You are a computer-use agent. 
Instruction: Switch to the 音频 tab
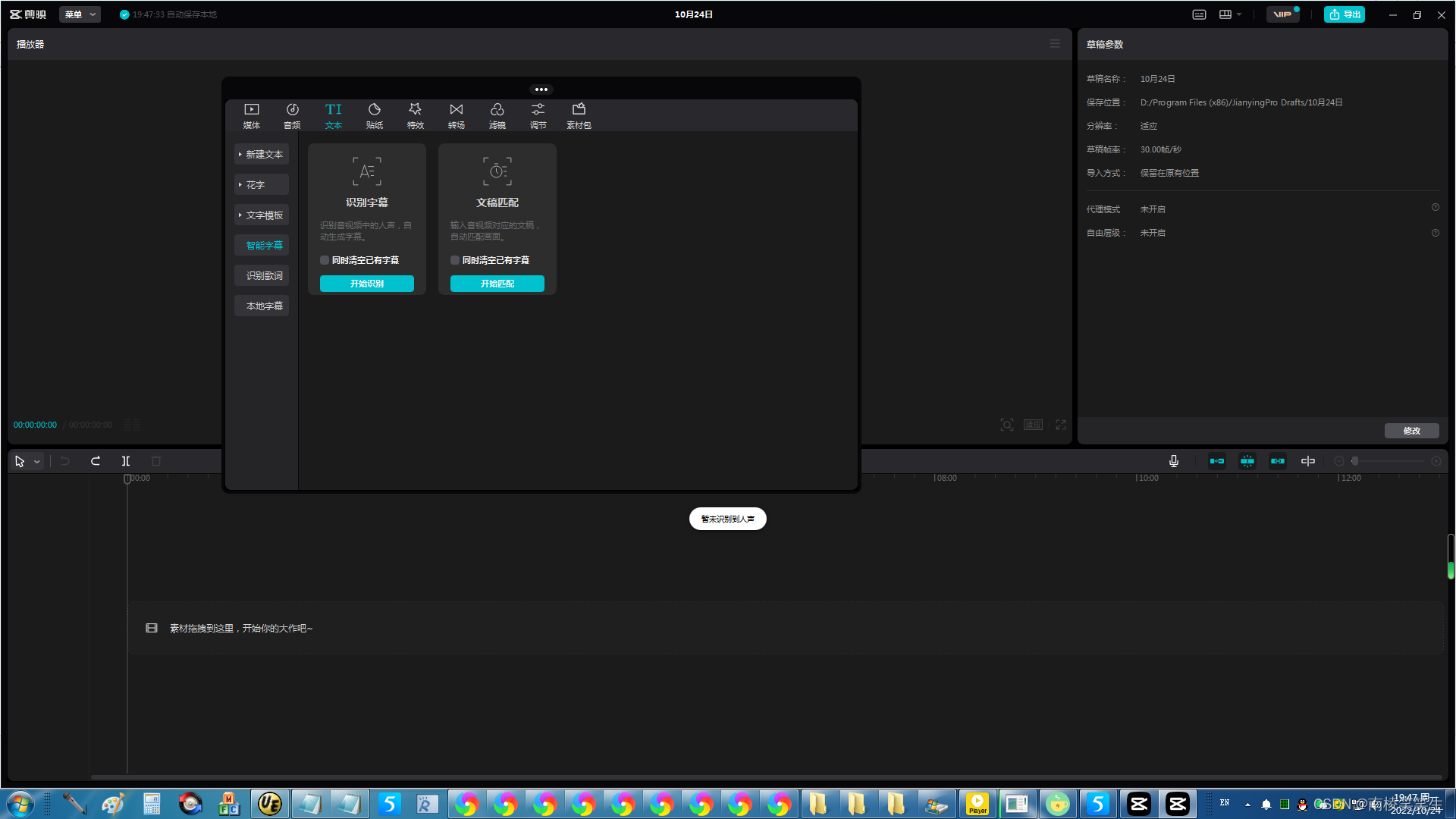[292, 115]
